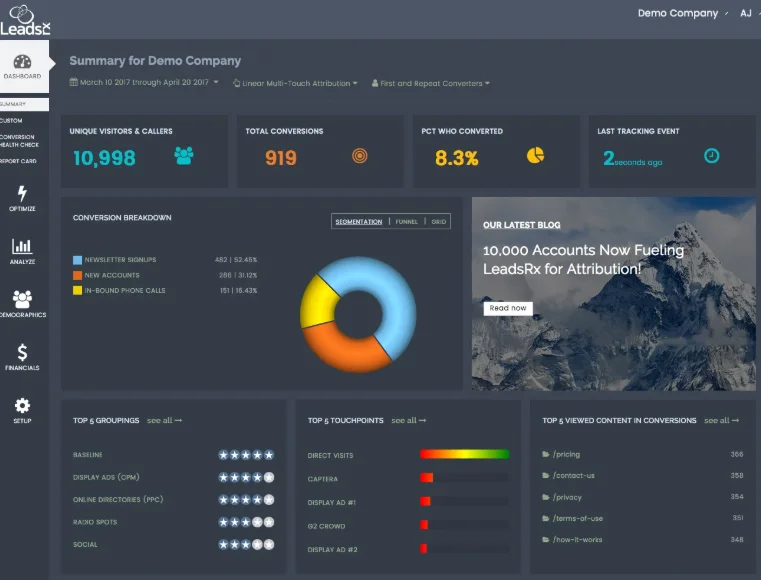The height and width of the screenshot is (580, 761).
Task: Open the /pricing content row
Action: pyautogui.click(x=566, y=454)
